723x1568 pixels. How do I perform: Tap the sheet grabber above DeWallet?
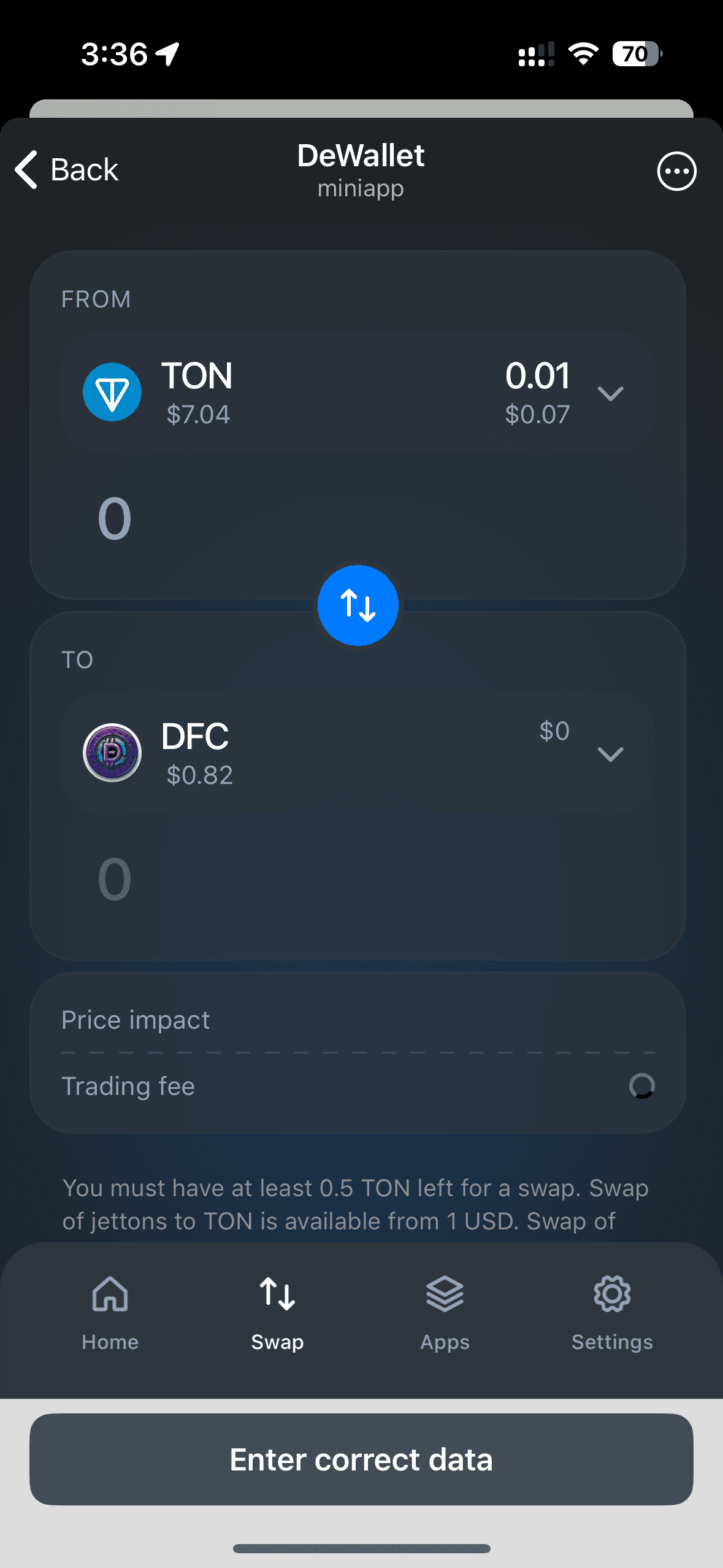click(x=361, y=109)
